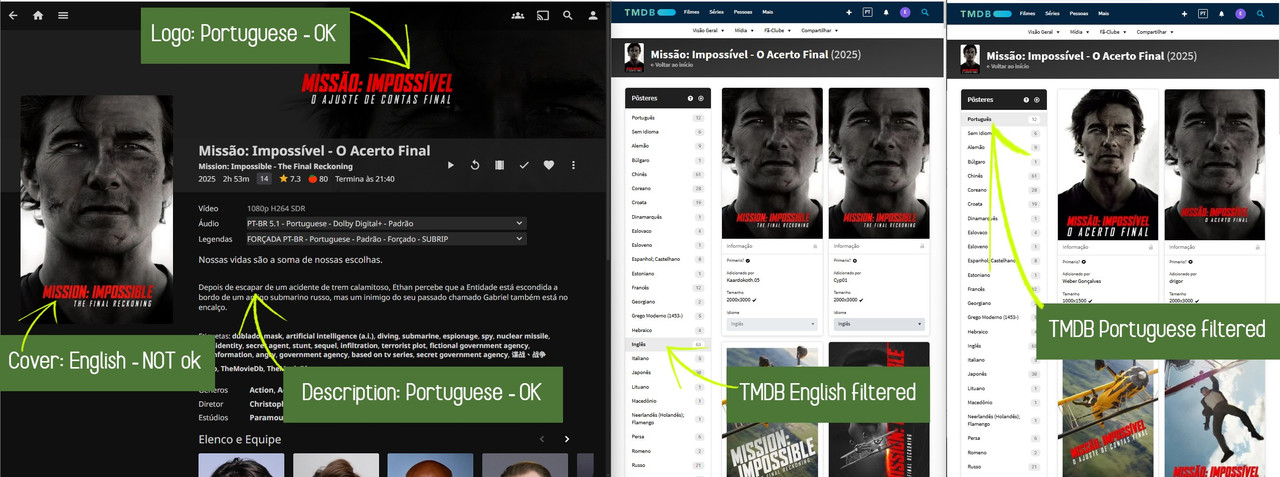The image size is (1280, 477).
Task: Click 'Voltar ao início' in English-filtered TMDB window
Action: coord(671,65)
